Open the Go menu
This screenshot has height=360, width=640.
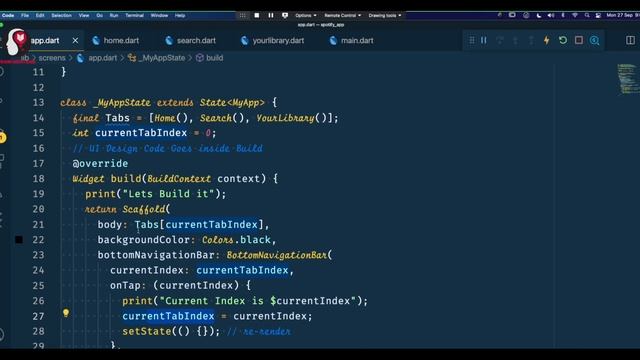click(x=100, y=16)
